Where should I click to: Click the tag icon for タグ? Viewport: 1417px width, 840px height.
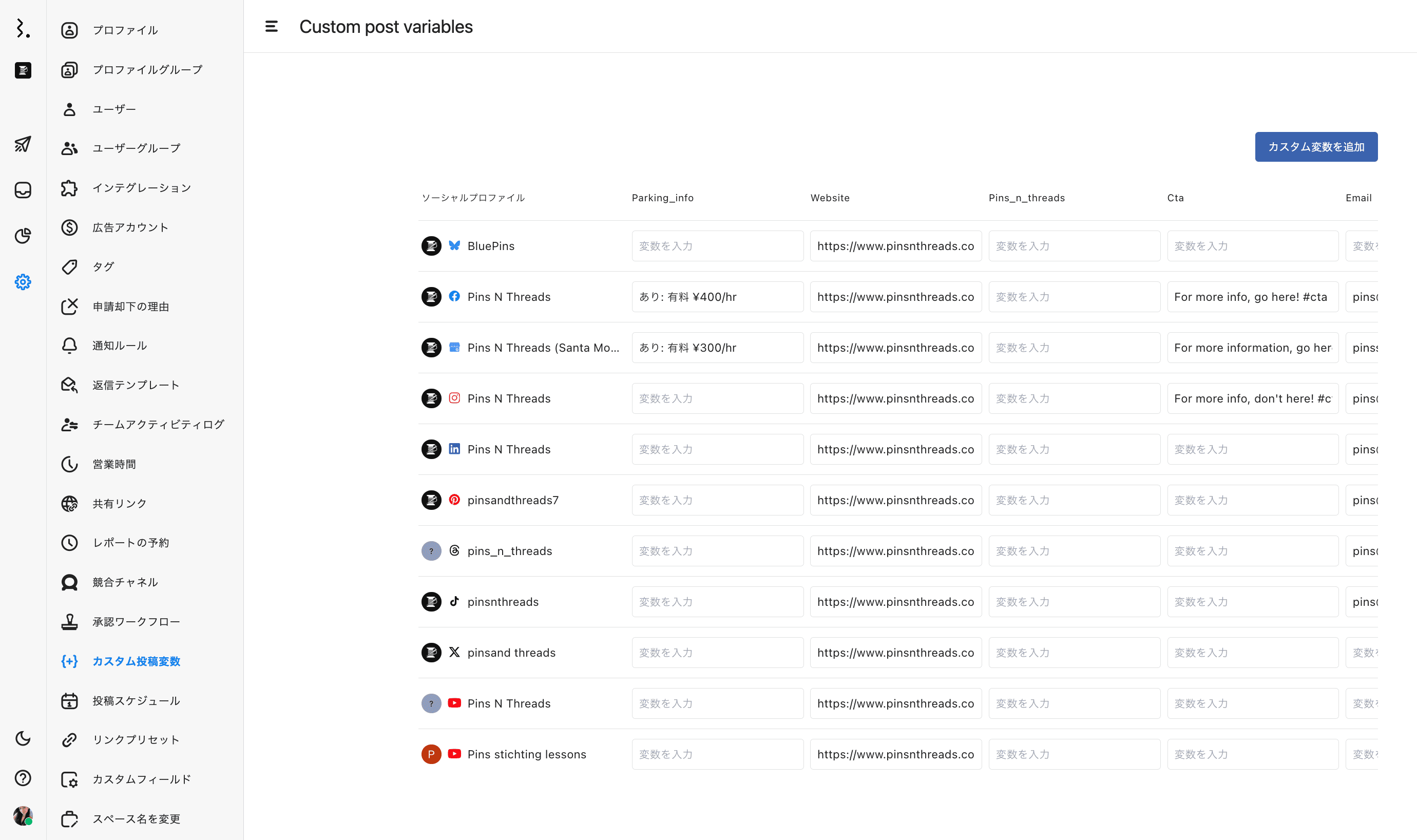tap(69, 266)
